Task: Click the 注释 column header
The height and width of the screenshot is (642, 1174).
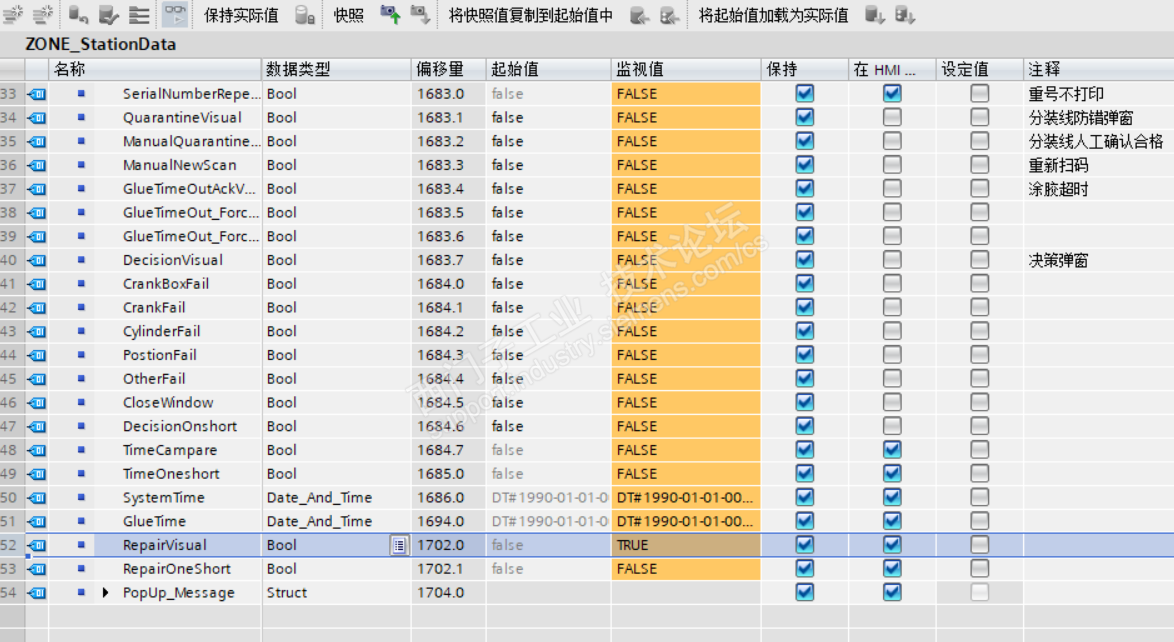Action: [x=1098, y=70]
